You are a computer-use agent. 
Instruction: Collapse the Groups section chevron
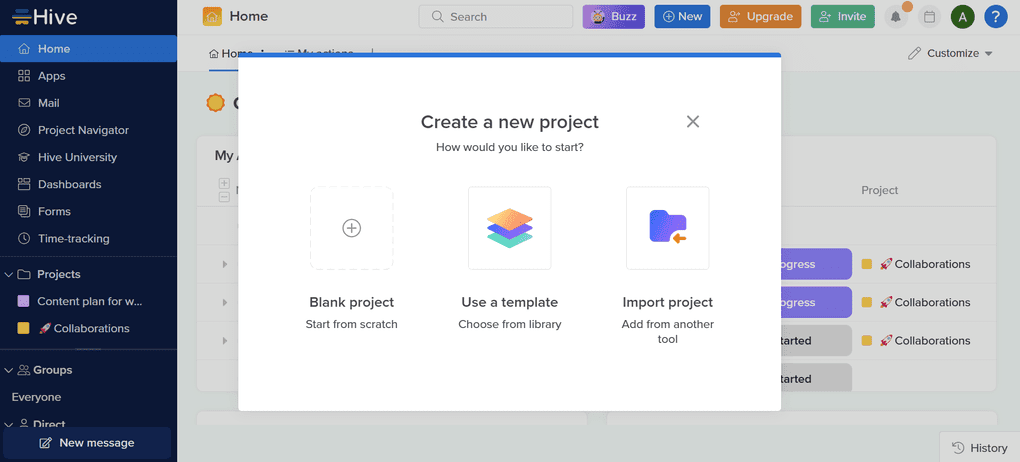pyautogui.click(x=8, y=370)
